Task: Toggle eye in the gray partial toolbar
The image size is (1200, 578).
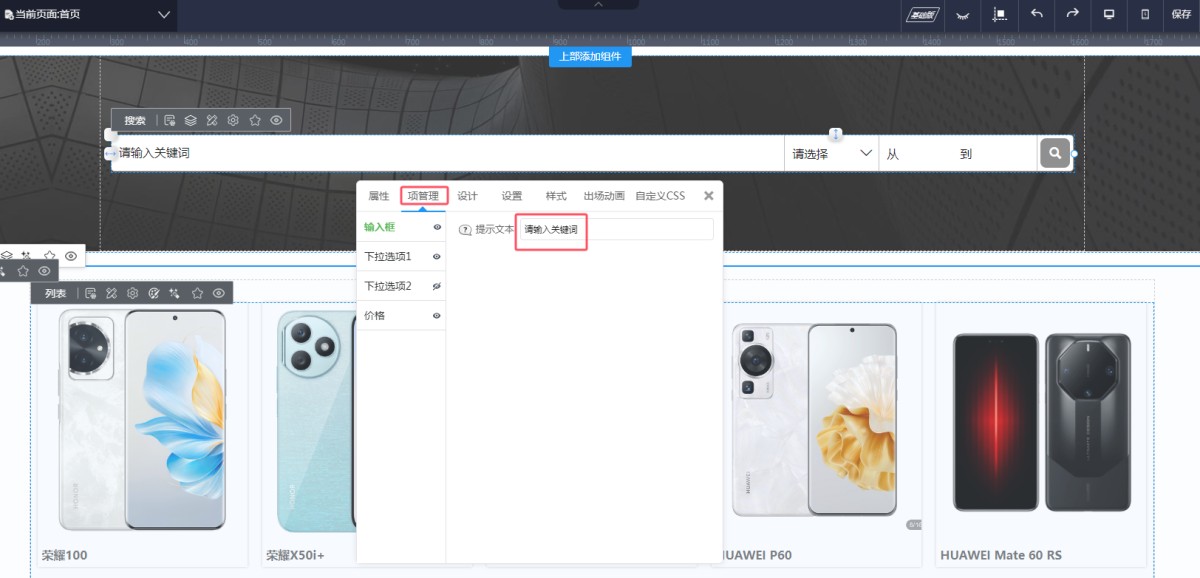Action: 44,271
